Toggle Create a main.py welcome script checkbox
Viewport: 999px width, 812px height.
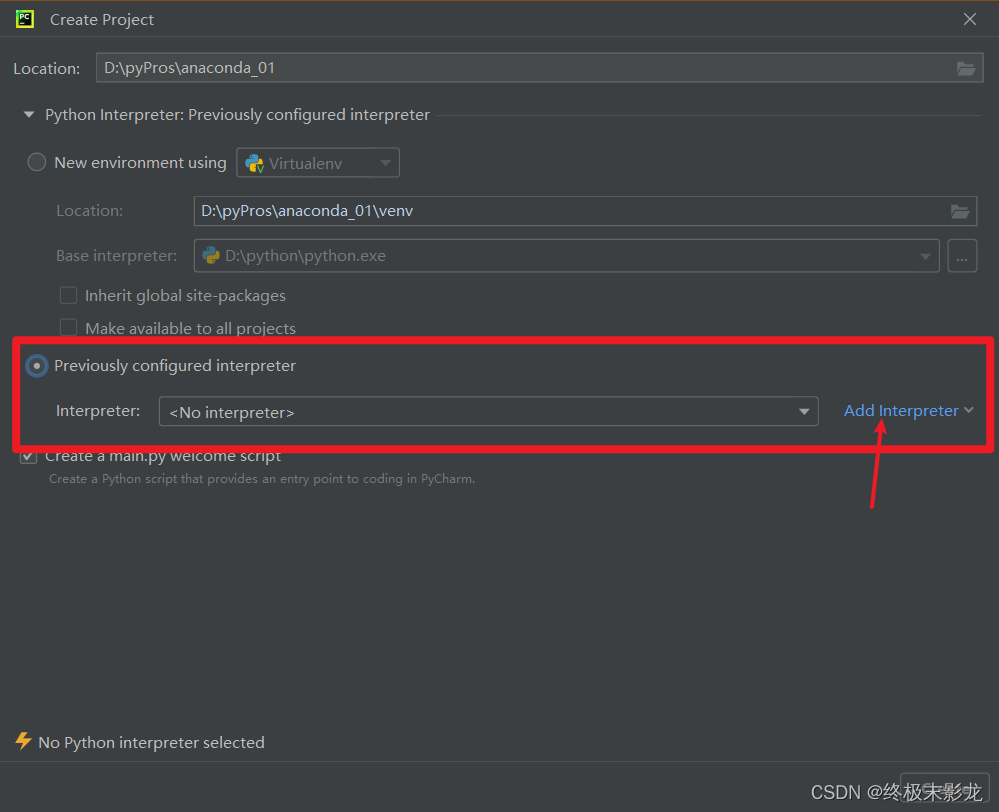[28, 456]
